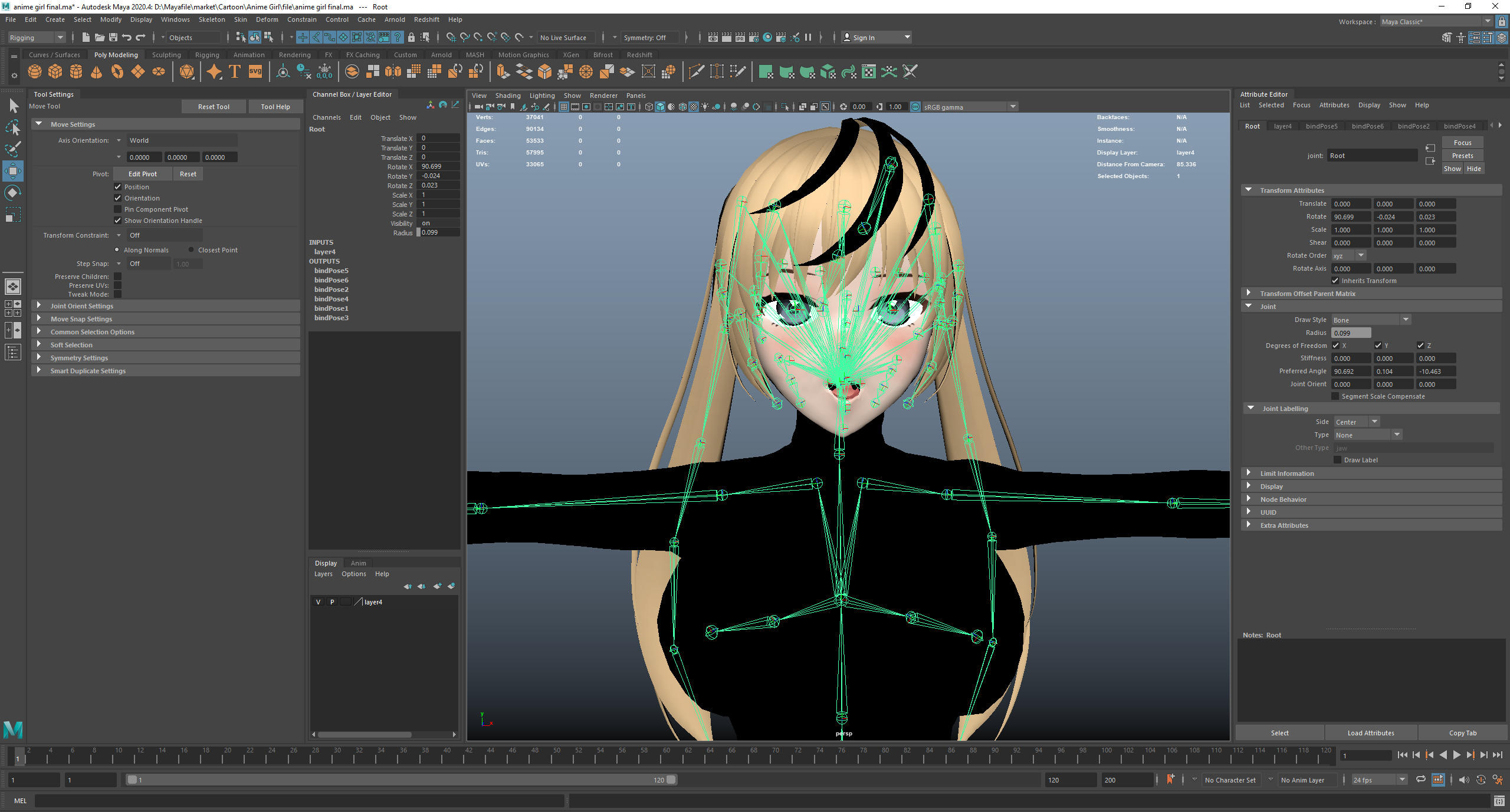The image size is (1510, 812).
Task: Create a polygon cone from the shelf
Action: (x=97, y=72)
